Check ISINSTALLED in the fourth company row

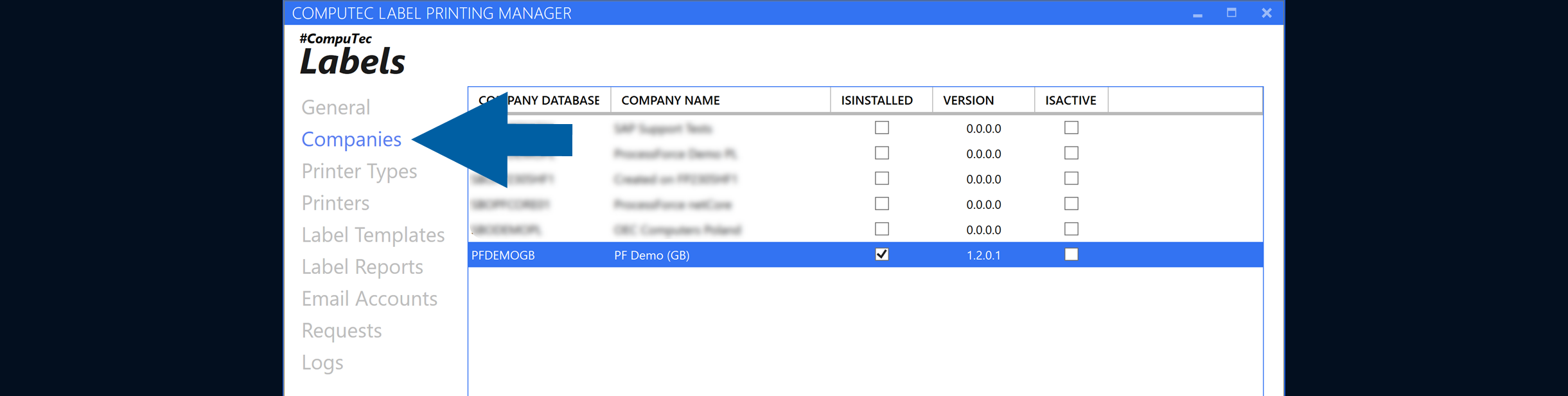[x=882, y=204]
